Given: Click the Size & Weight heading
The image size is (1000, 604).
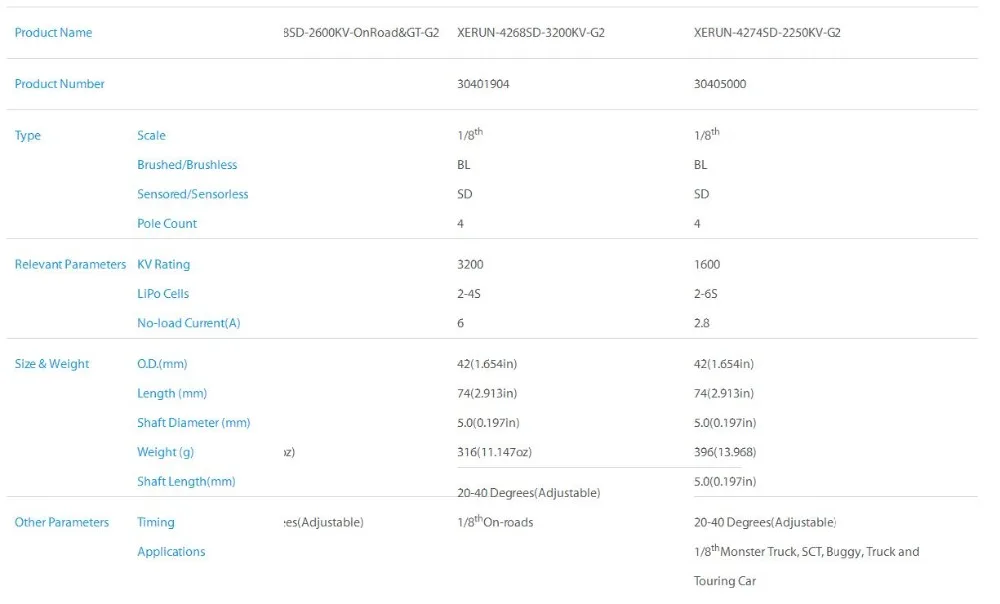Looking at the screenshot, I should coord(52,364).
